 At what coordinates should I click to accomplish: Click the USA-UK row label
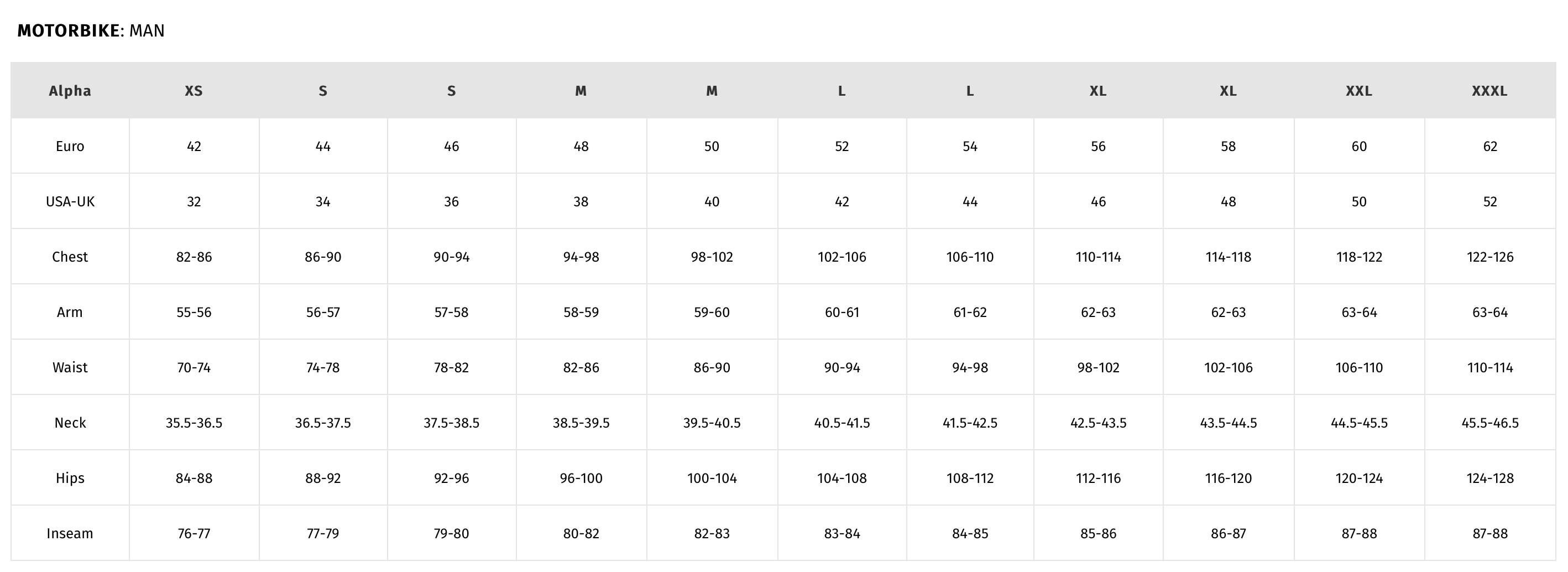[x=70, y=201]
